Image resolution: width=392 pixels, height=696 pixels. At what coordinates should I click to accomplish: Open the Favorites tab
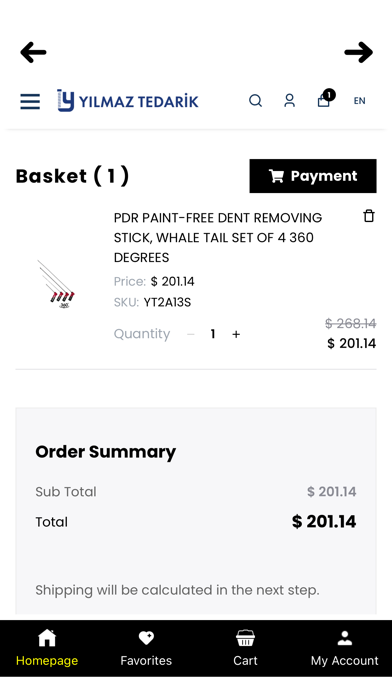[146, 649]
